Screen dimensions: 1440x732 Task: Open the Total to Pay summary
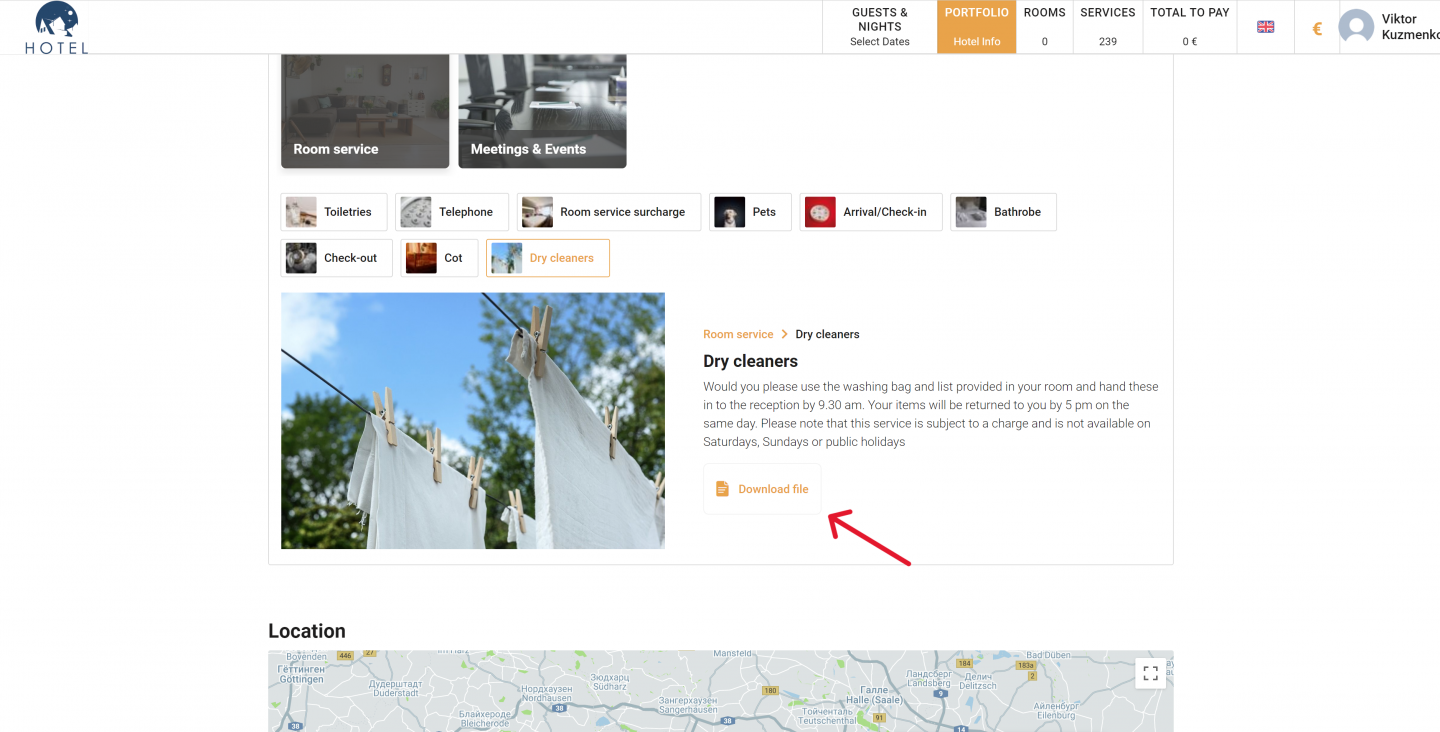pyautogui.click(x=1190, y=27)
